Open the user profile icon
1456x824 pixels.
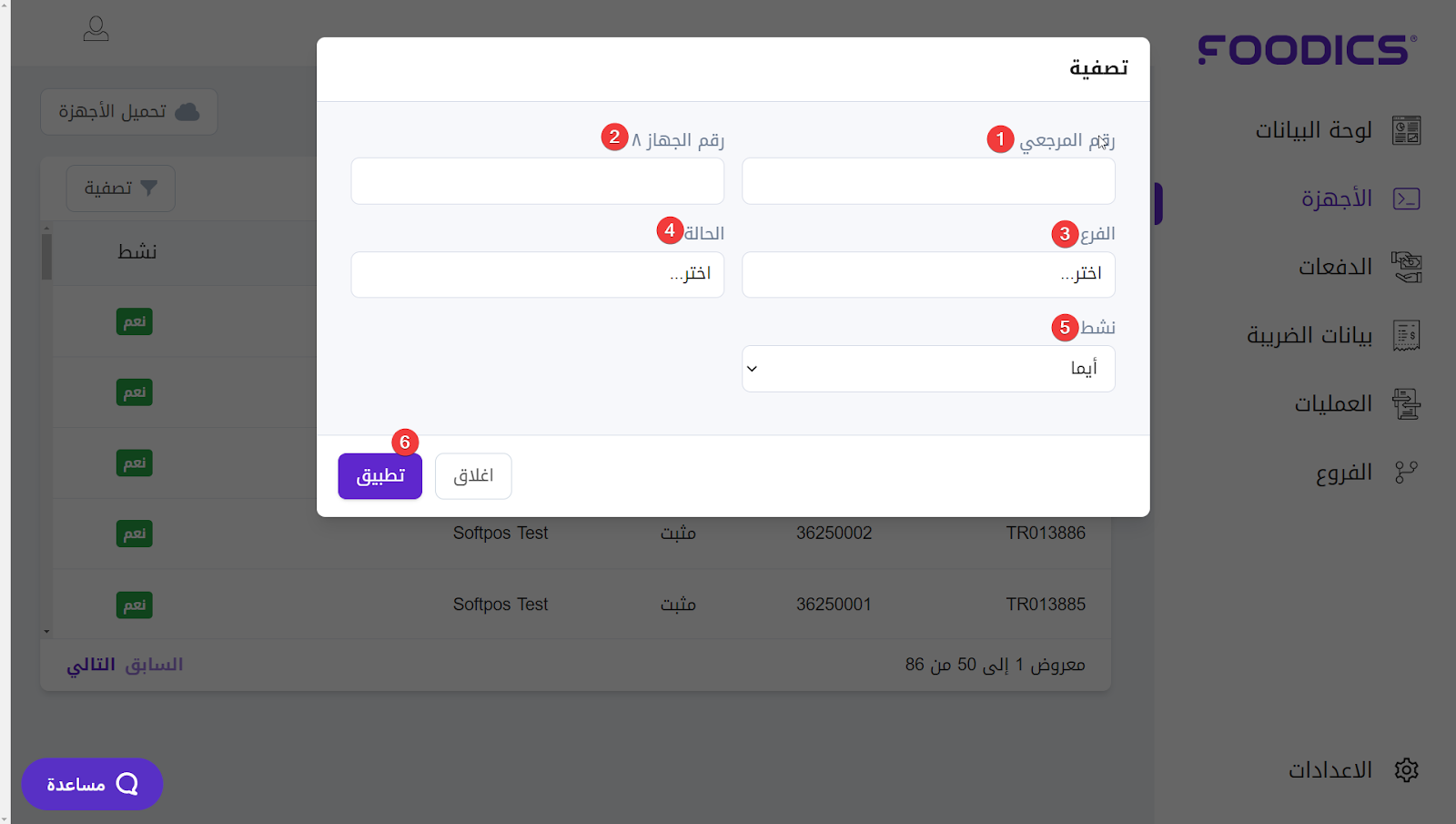point(96,29)
